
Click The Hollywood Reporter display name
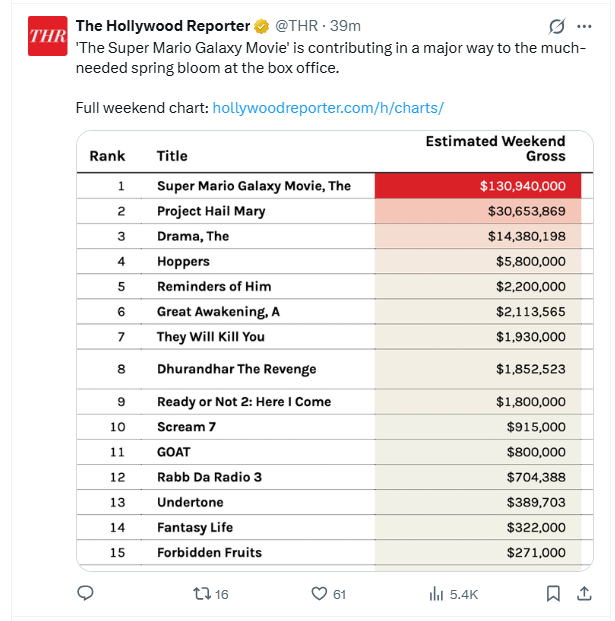coord(163,26)
